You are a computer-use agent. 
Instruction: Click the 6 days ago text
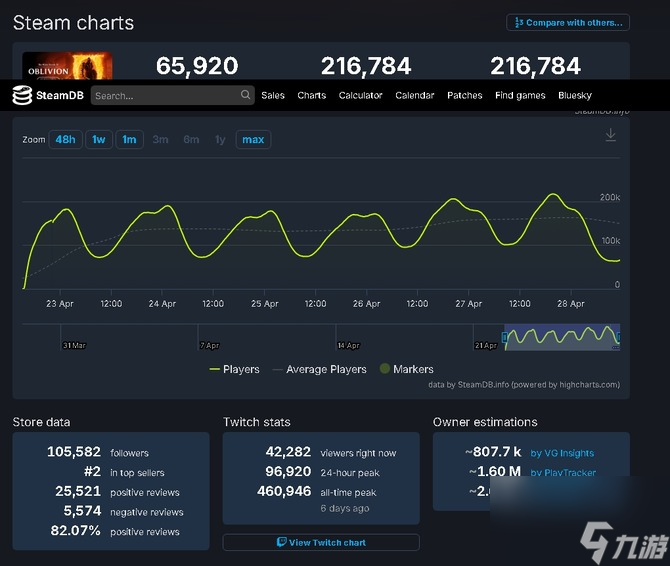pyautogui.click(x=345, y=508)
